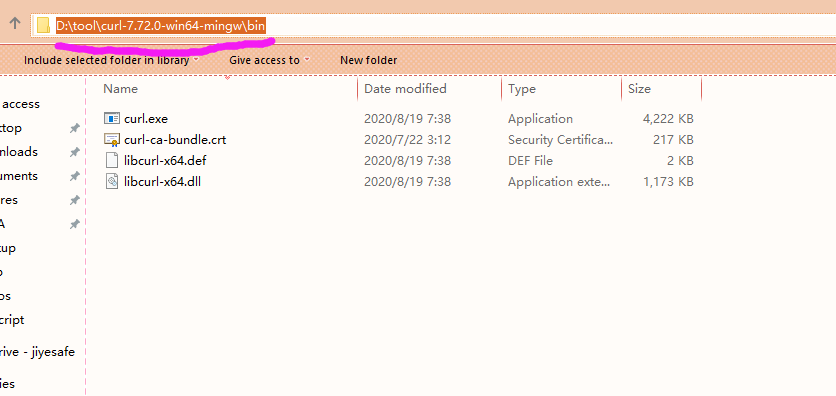The image size is (836, 396).
Task: Open Downloads in navigation pane
Action: coord(19,152)
